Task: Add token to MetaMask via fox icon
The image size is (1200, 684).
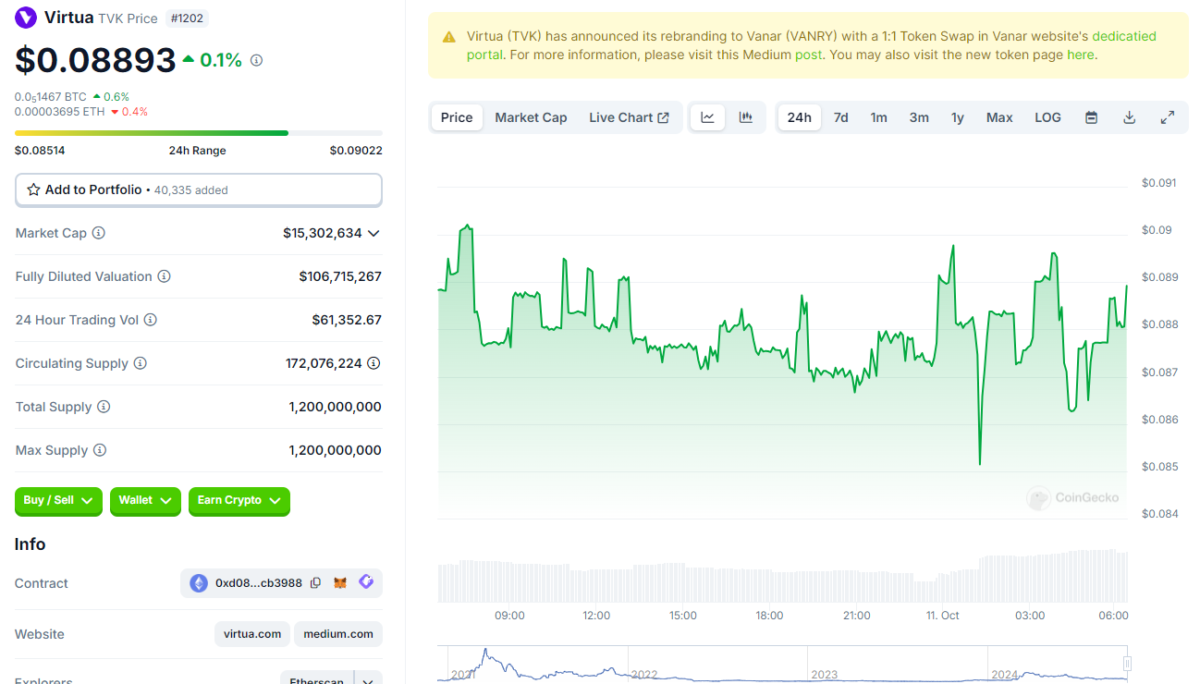Action: click(x=341, y=583)
